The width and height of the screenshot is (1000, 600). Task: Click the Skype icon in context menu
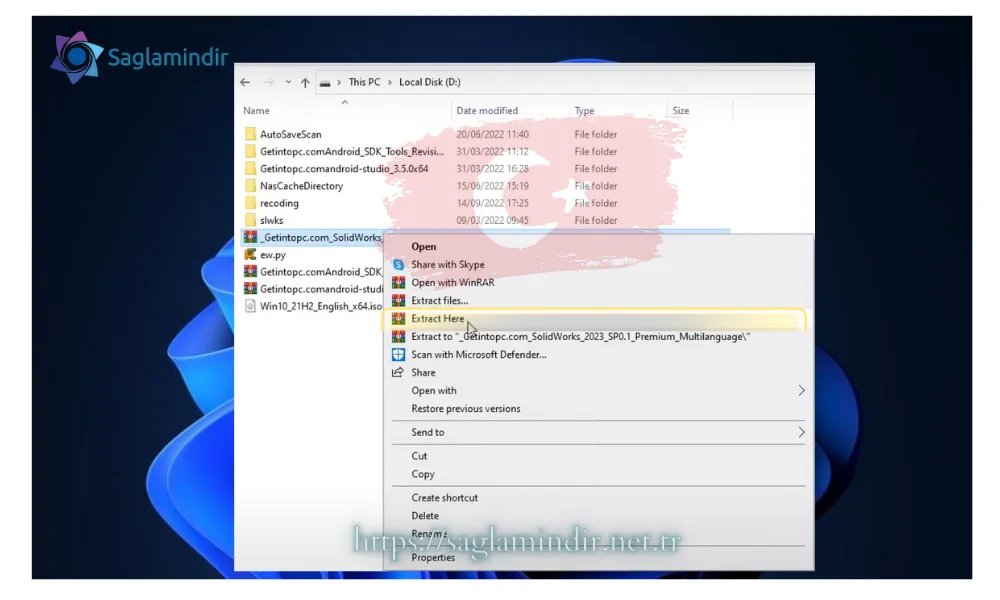pyautogui.click(x=398, y=265)
